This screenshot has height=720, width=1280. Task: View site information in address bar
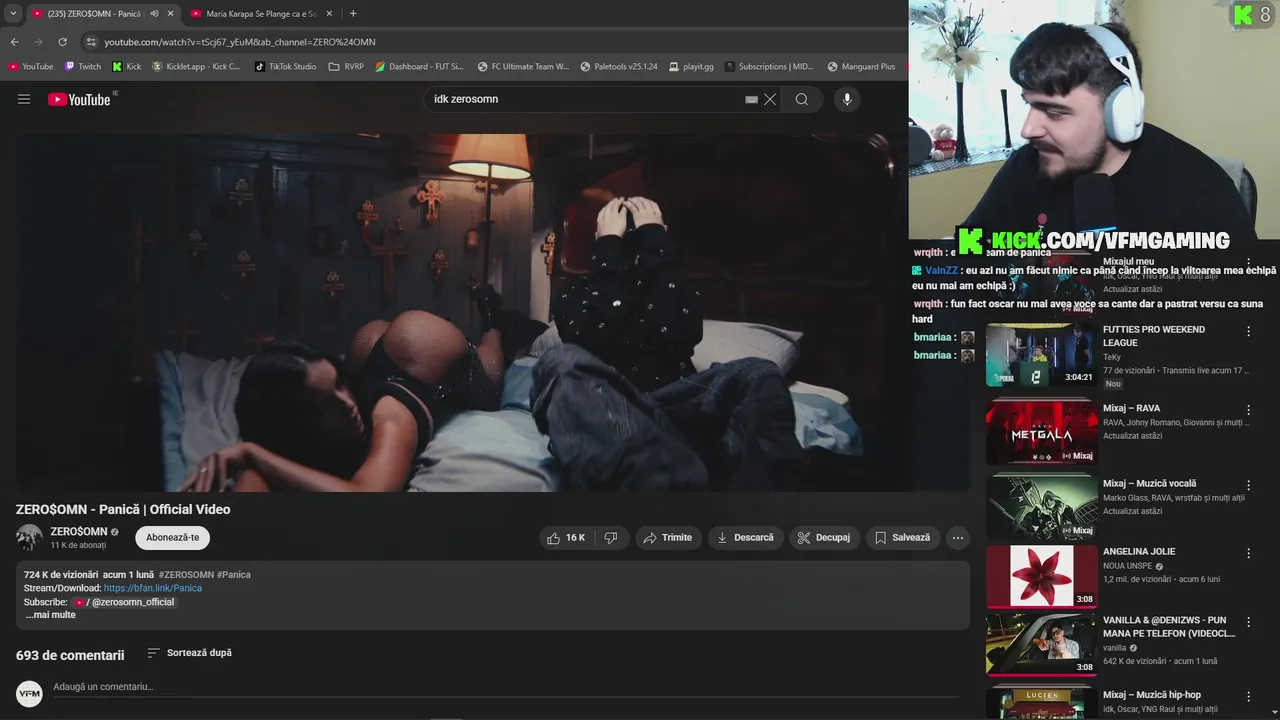click(x=91, y=42)
